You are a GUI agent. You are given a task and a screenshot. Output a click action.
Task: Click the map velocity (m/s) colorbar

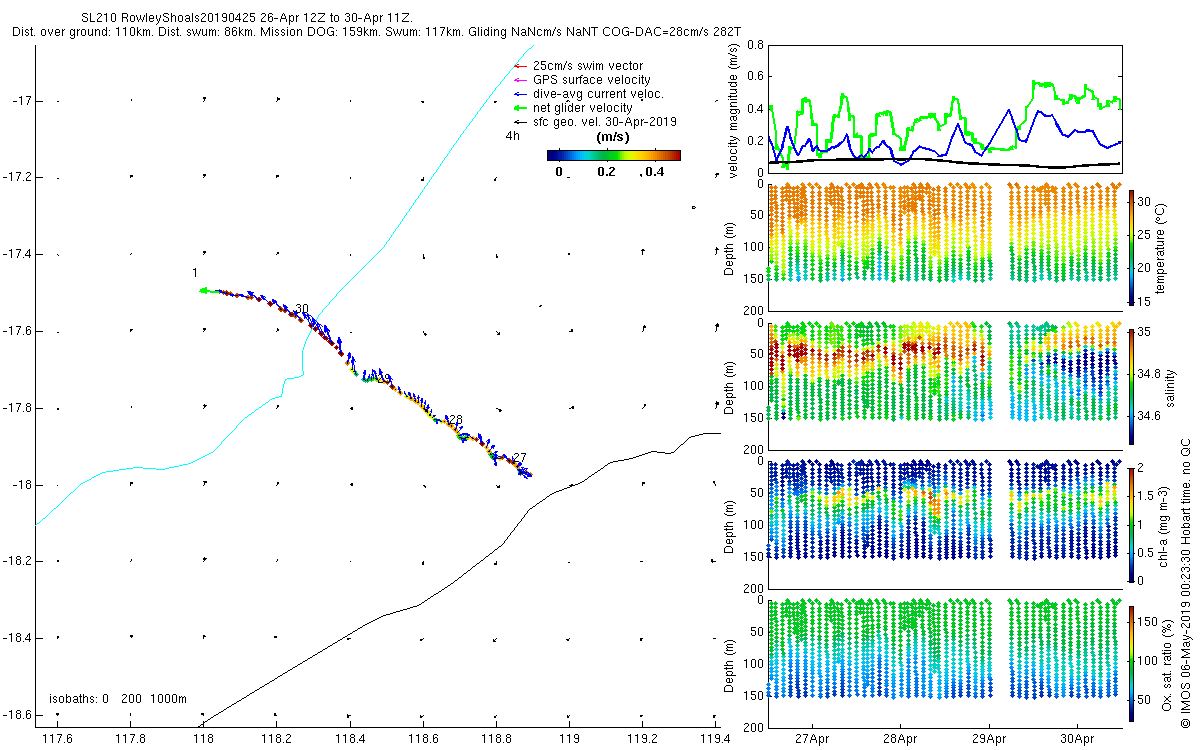coord(614,155)
